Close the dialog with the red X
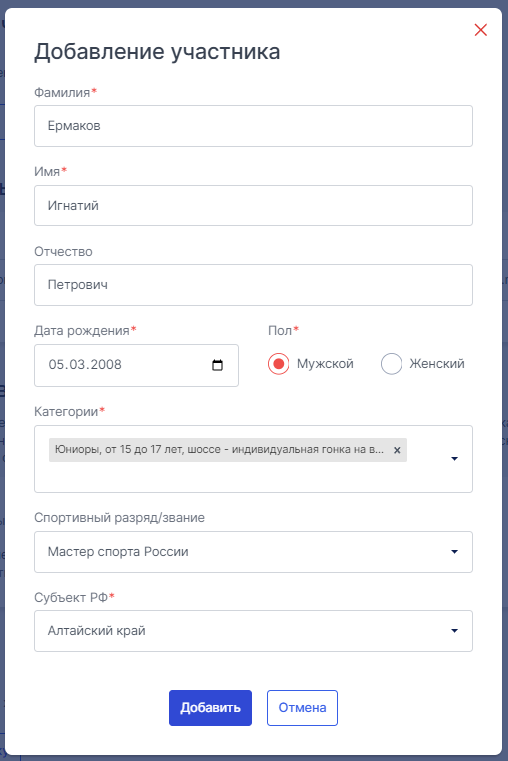 click(x=480, y=30)
